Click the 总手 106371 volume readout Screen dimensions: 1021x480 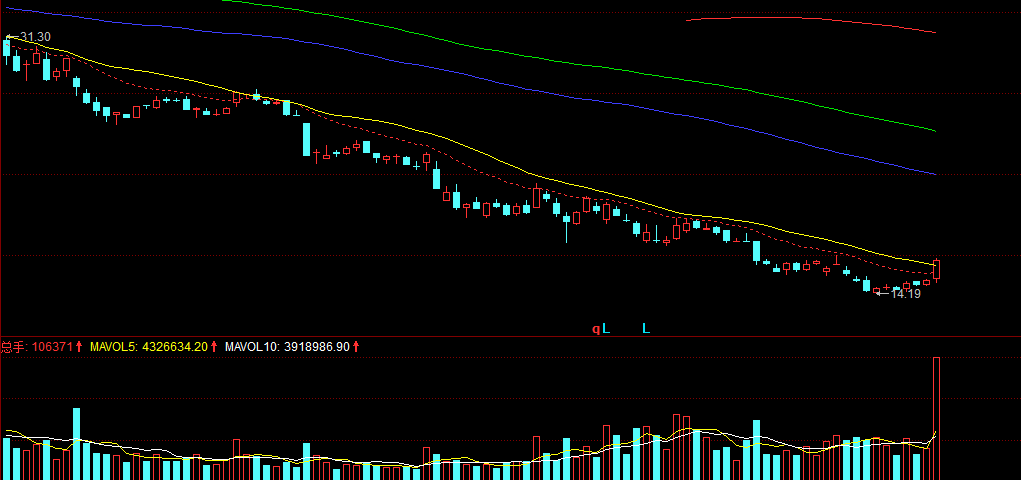pyautogui.click(x=36, y=346)
